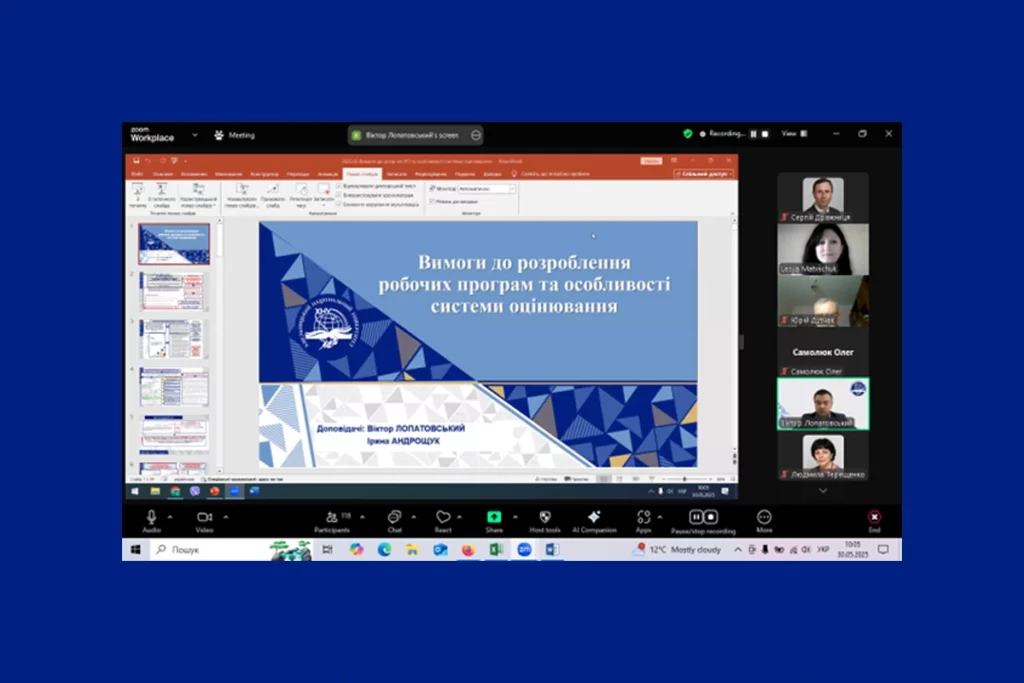Toggle the play narrations checkbox in ribbon
1024x683 pixels.
[339, 186]
